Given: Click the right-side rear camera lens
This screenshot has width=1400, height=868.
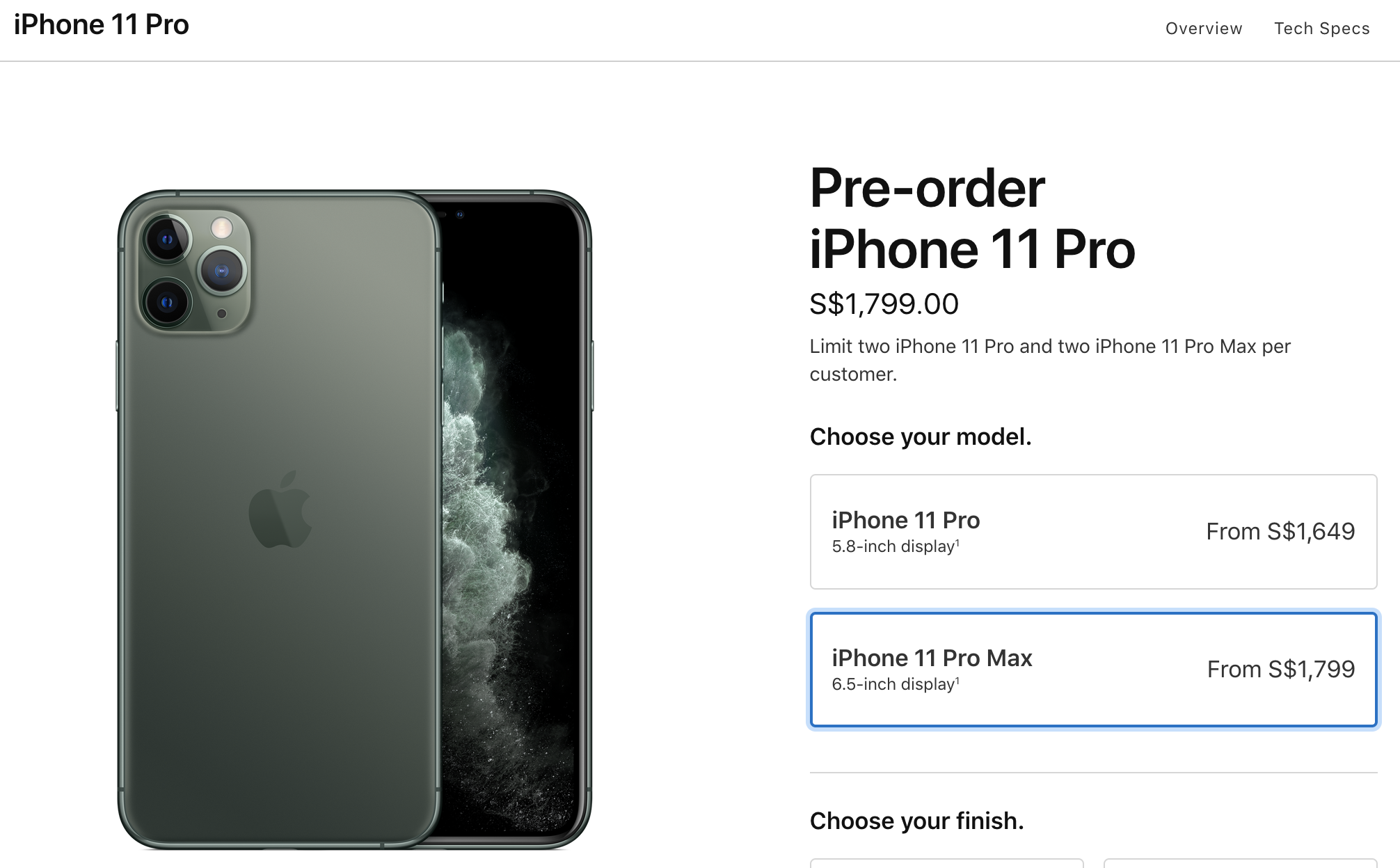Looking at the screenshot, I should pyautogui.click(x=222, y=271).
